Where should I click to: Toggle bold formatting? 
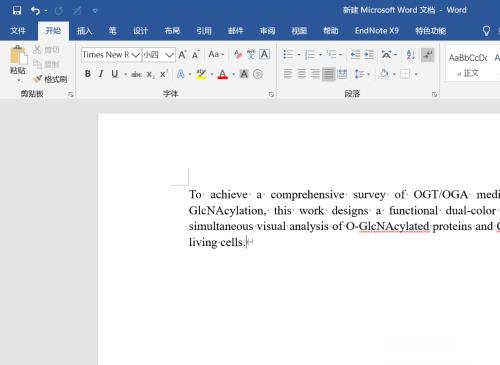point(88,74)
